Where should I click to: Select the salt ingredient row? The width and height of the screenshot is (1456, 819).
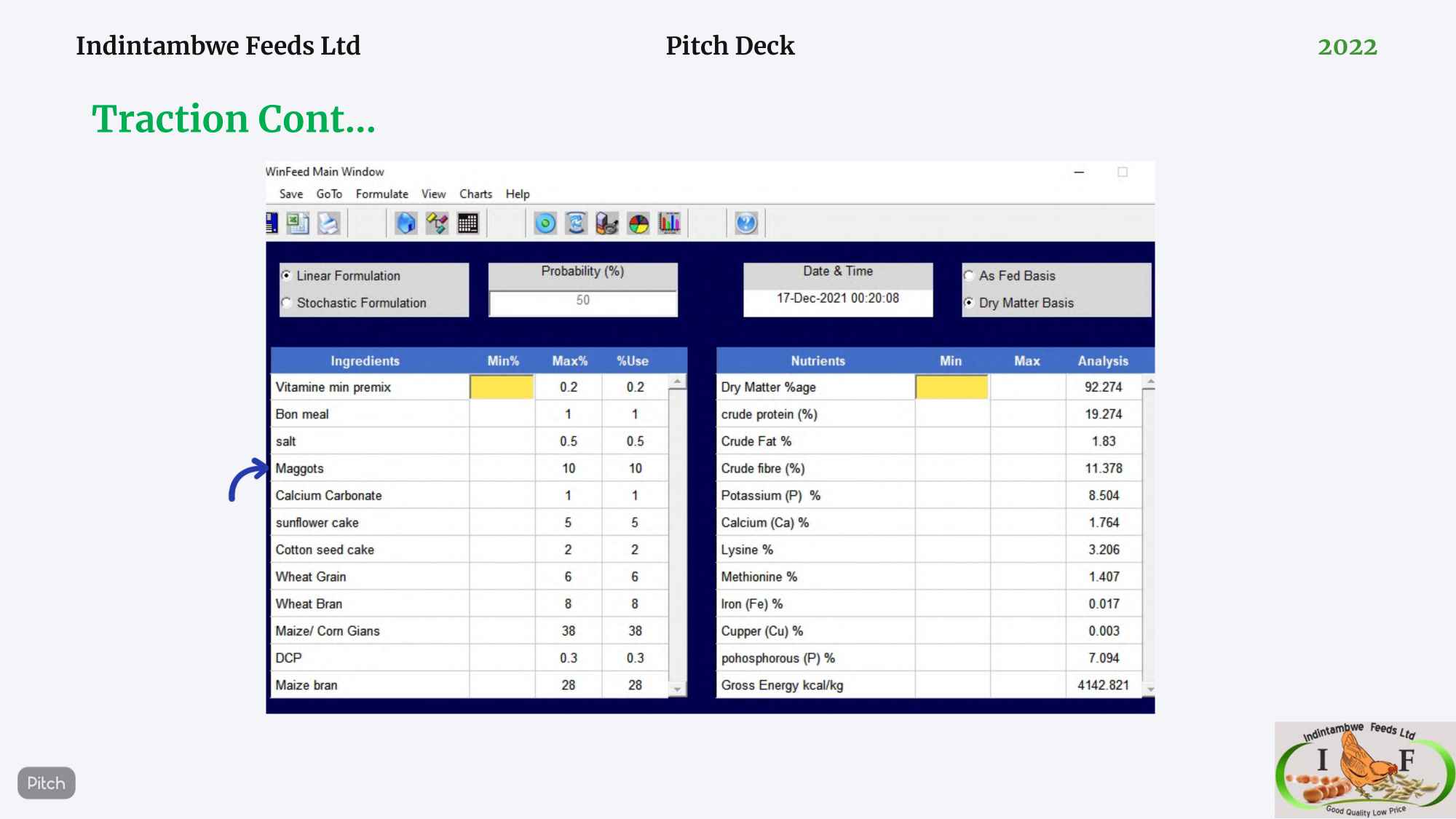470,441
